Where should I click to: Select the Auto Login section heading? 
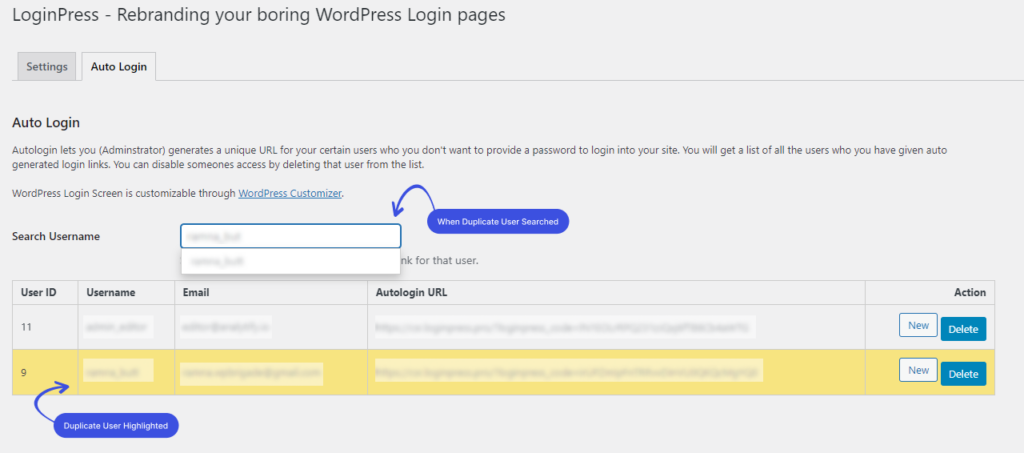point(46,122)
